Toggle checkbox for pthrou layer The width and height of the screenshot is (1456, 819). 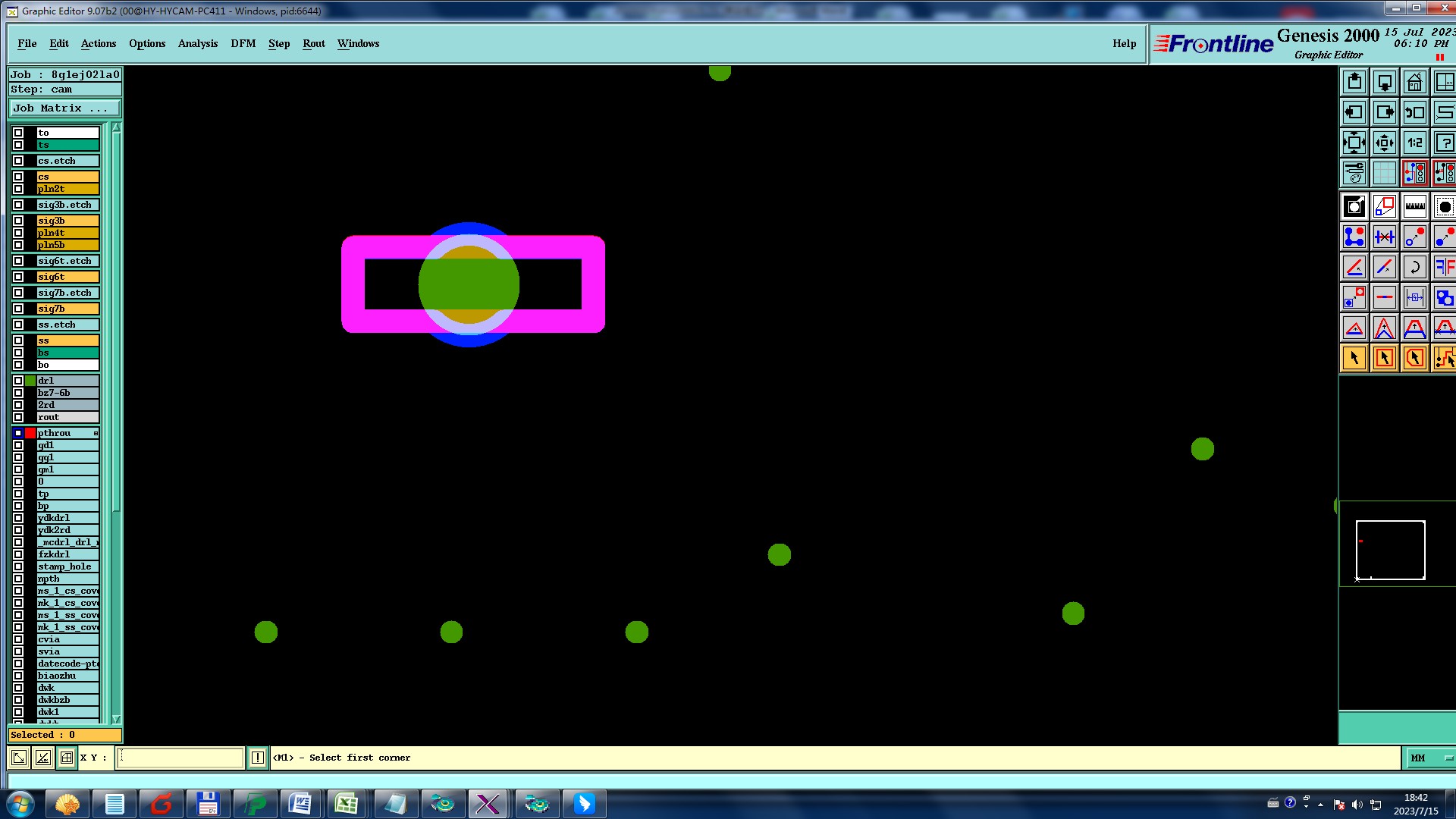18,433
